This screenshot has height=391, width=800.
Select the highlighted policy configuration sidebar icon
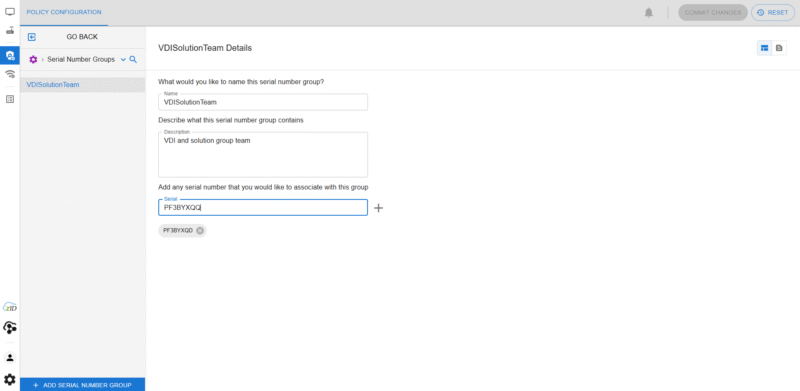[x=10, y=55]
